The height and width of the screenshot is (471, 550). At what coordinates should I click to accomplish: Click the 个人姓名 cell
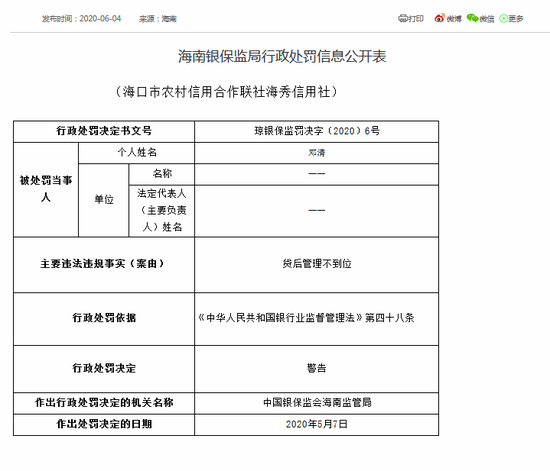click(x=136, y=153)
